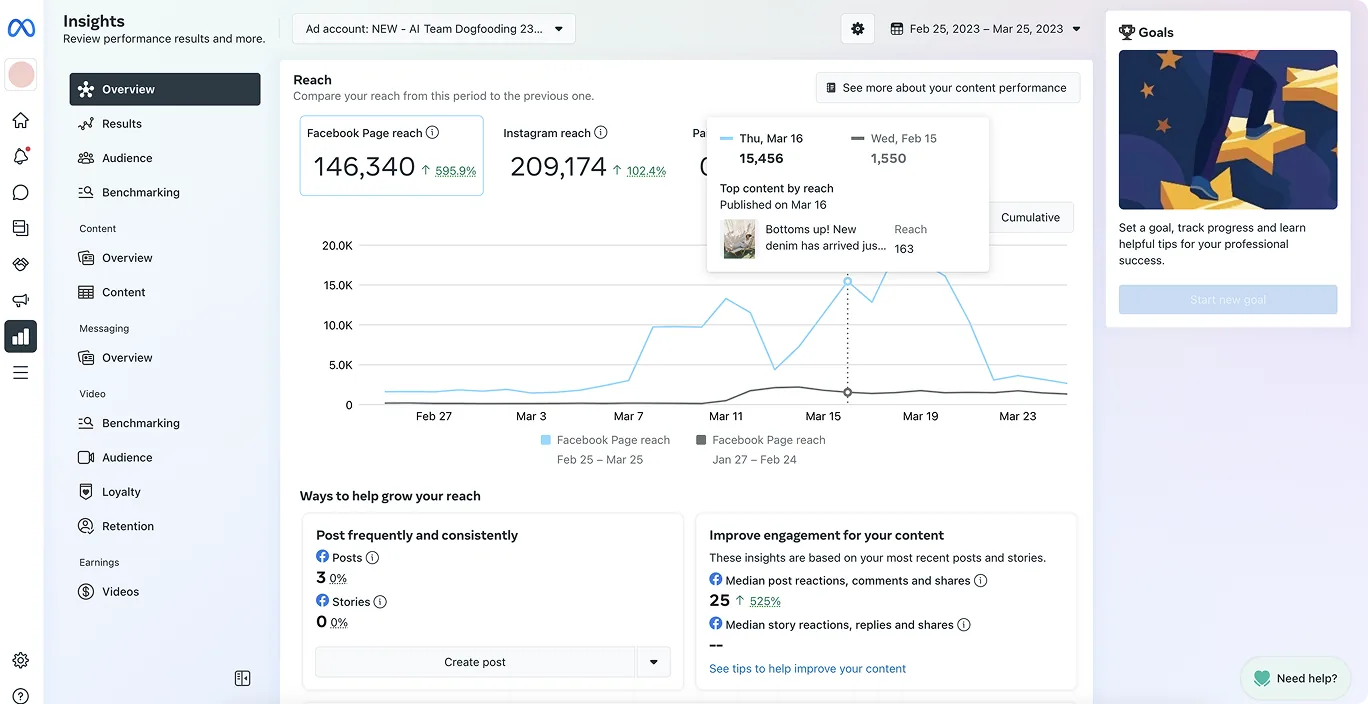Viewport: 1368px width, 704px height.
Task: Open Loyalty in the sidebar
Action: (165, 492)
